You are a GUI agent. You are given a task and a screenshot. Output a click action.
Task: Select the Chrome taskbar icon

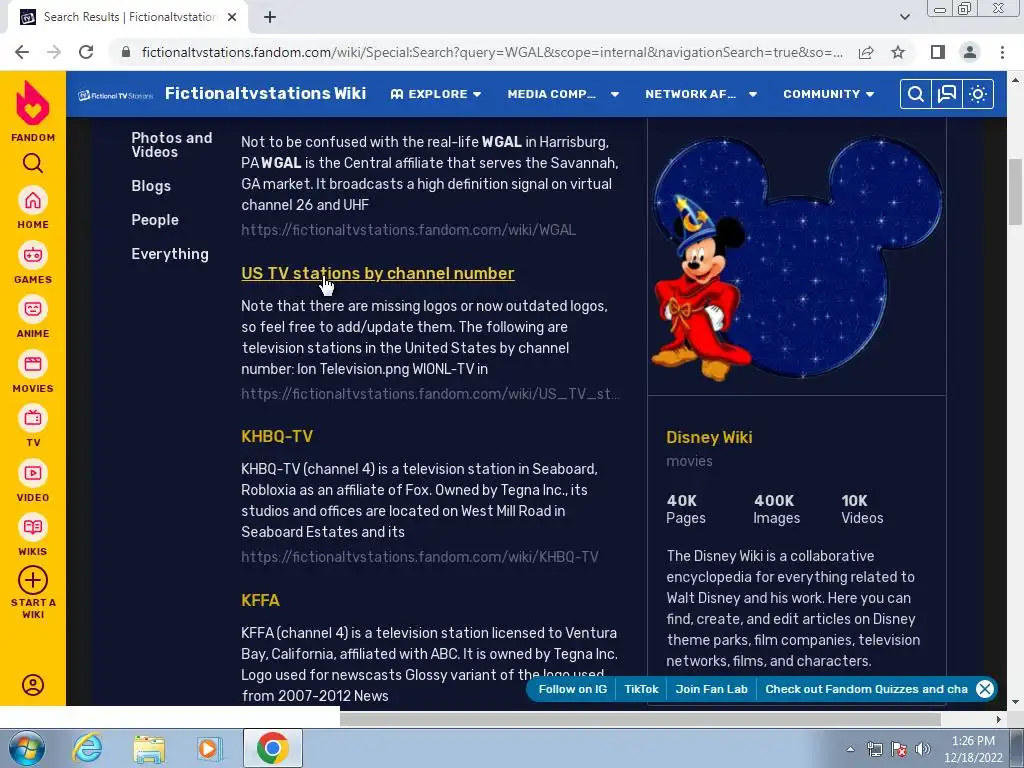point(272,748)
